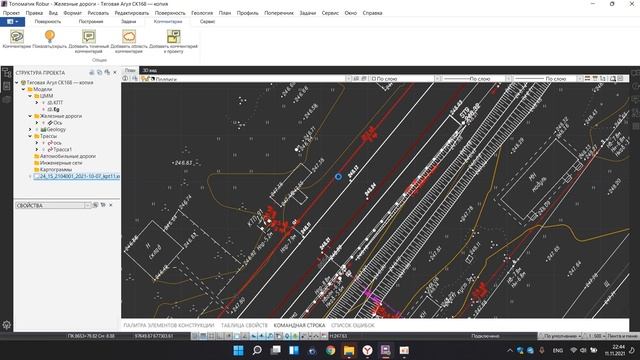
Task: Toggle visibility of Eg surface
Action: [44, 109]
